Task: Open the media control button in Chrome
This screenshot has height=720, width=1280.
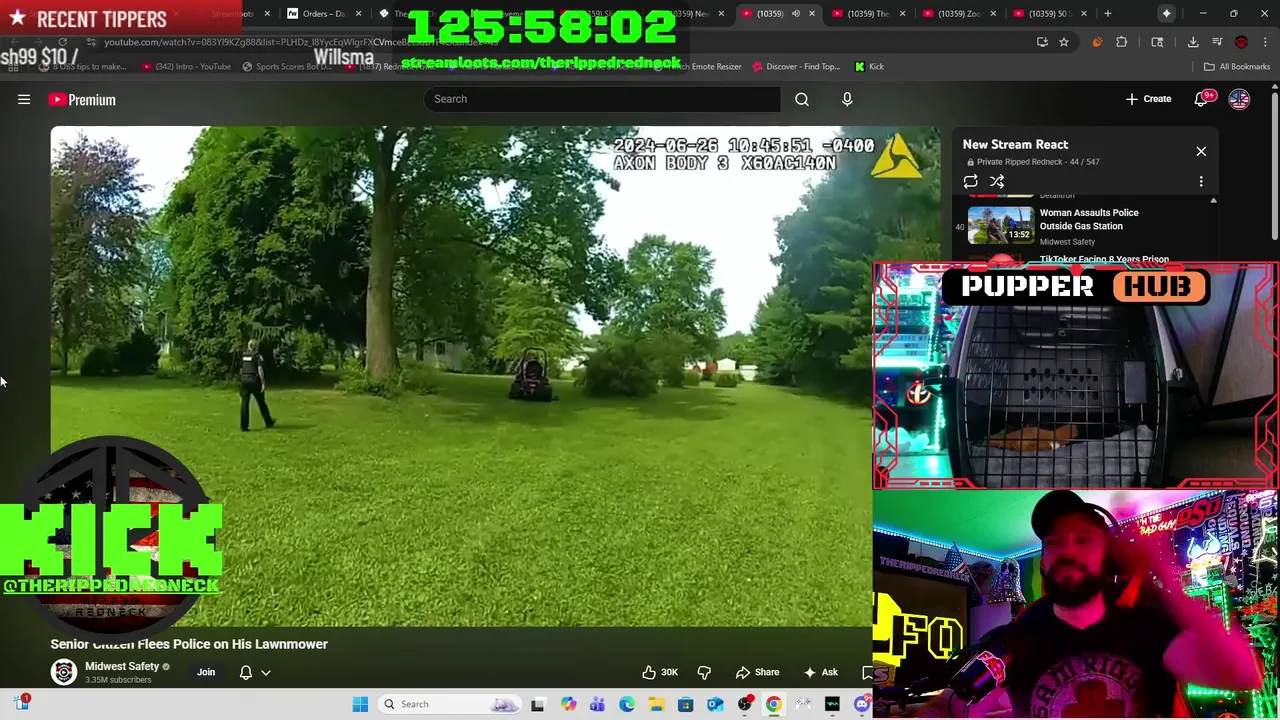Action: (1217, 42)
